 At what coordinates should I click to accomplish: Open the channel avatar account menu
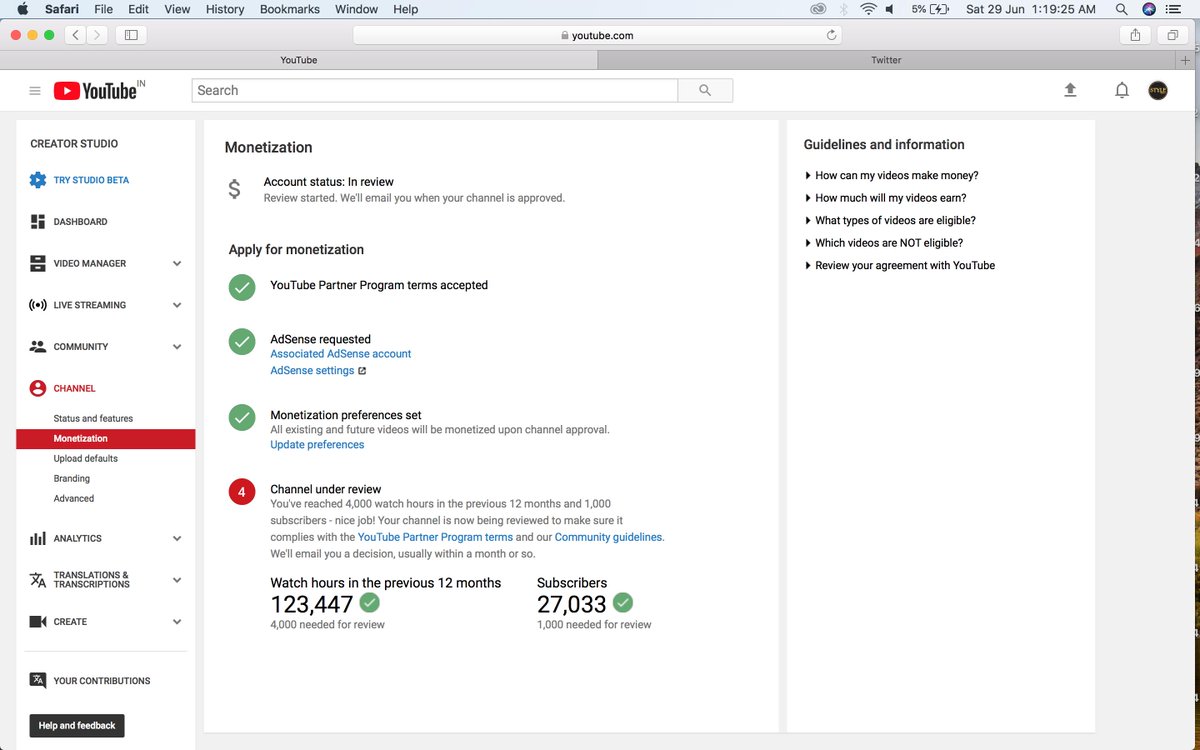pos(1158,90)
